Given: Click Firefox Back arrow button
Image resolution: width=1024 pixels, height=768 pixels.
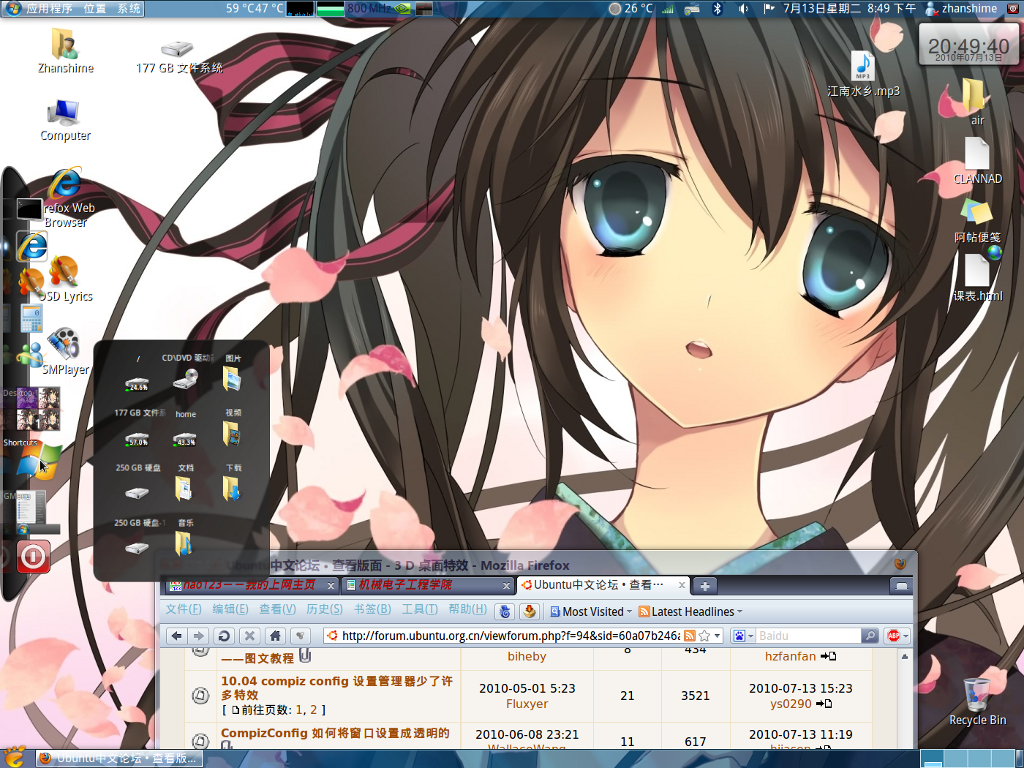Looking at the screenshot, I should 177,635.
